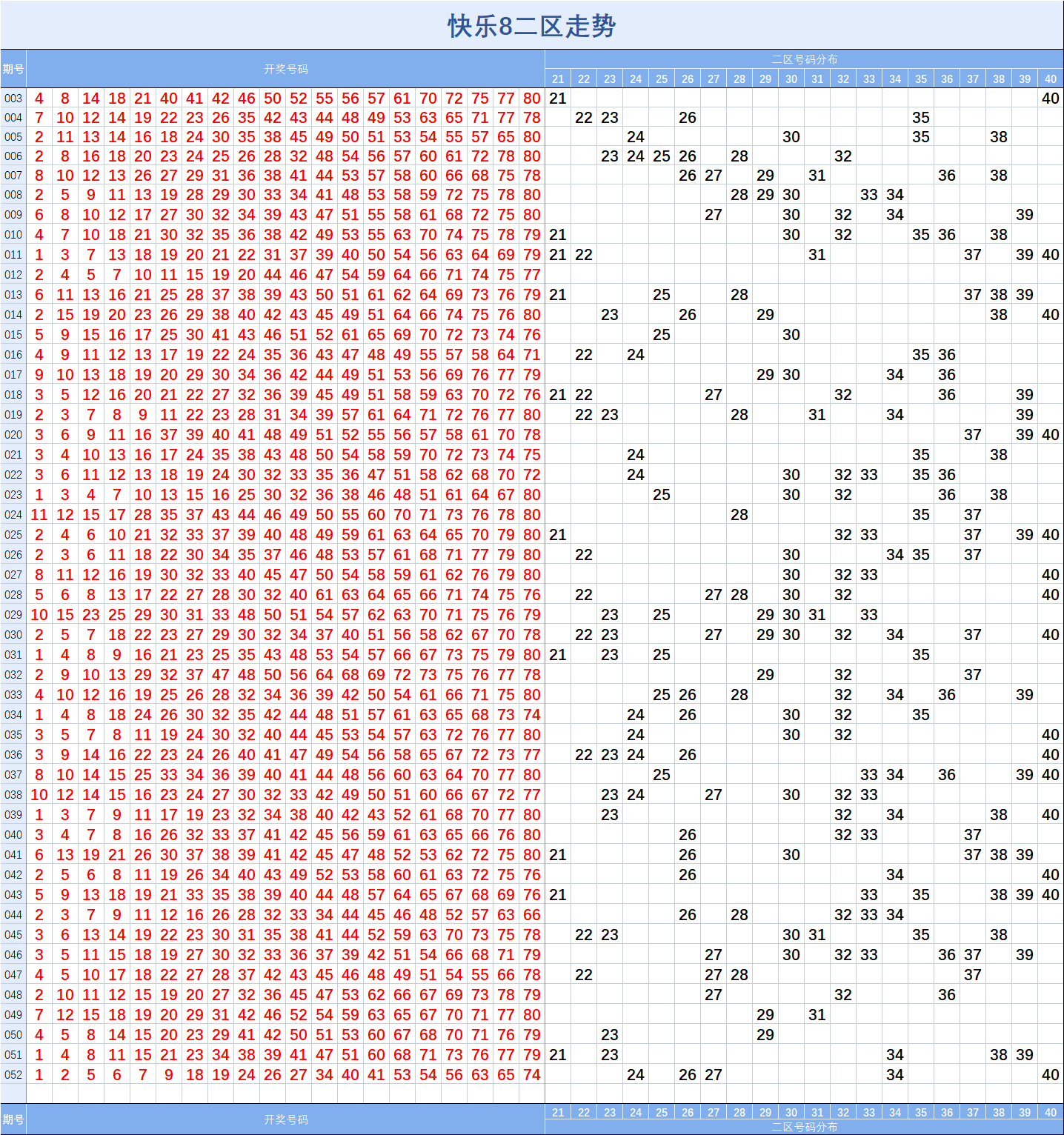Click zone number 27 in row 018
Screen dimensions: 1064x1135
(714, 395)
